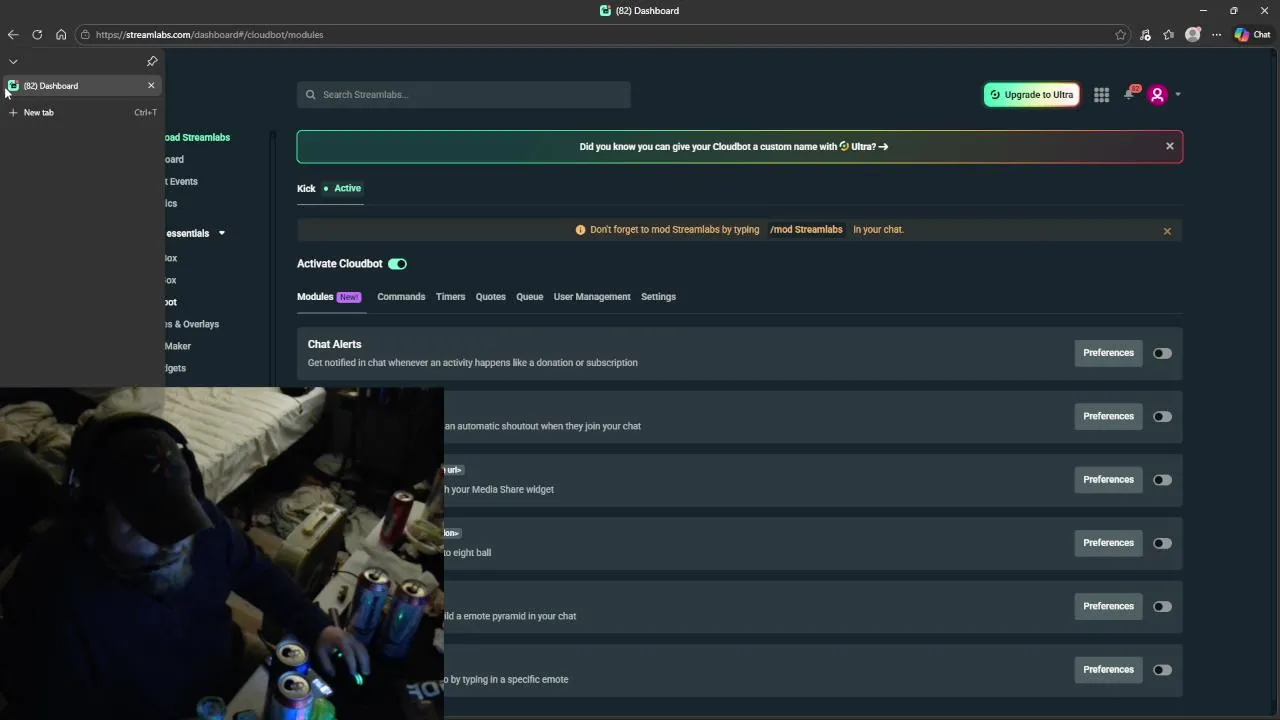Click the Download Streamlabs sidebar link

tap(198, 137)
